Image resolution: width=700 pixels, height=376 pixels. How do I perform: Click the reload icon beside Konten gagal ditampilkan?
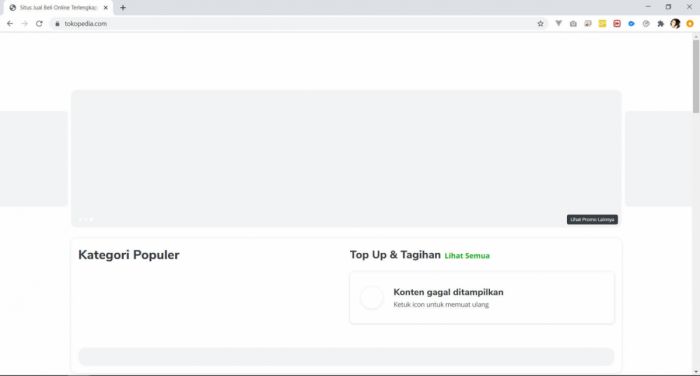pos(372,298)
